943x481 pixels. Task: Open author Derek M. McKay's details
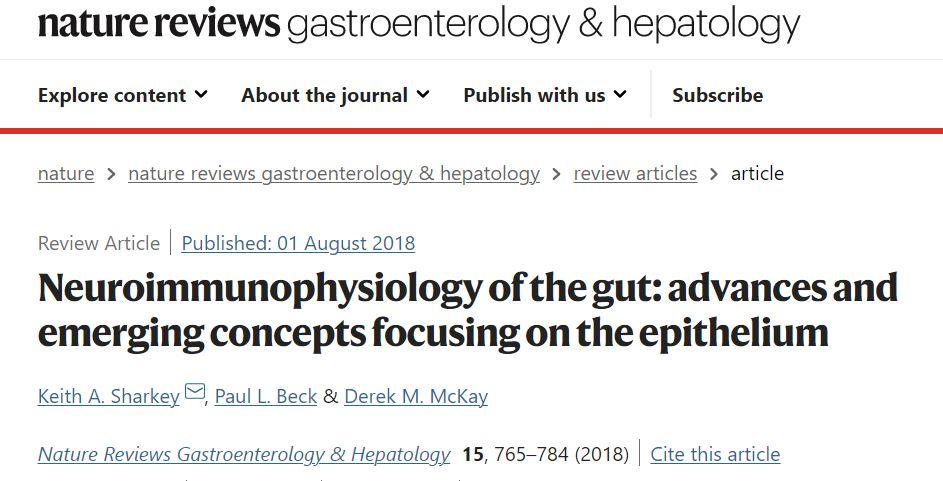tap(416, 396)
